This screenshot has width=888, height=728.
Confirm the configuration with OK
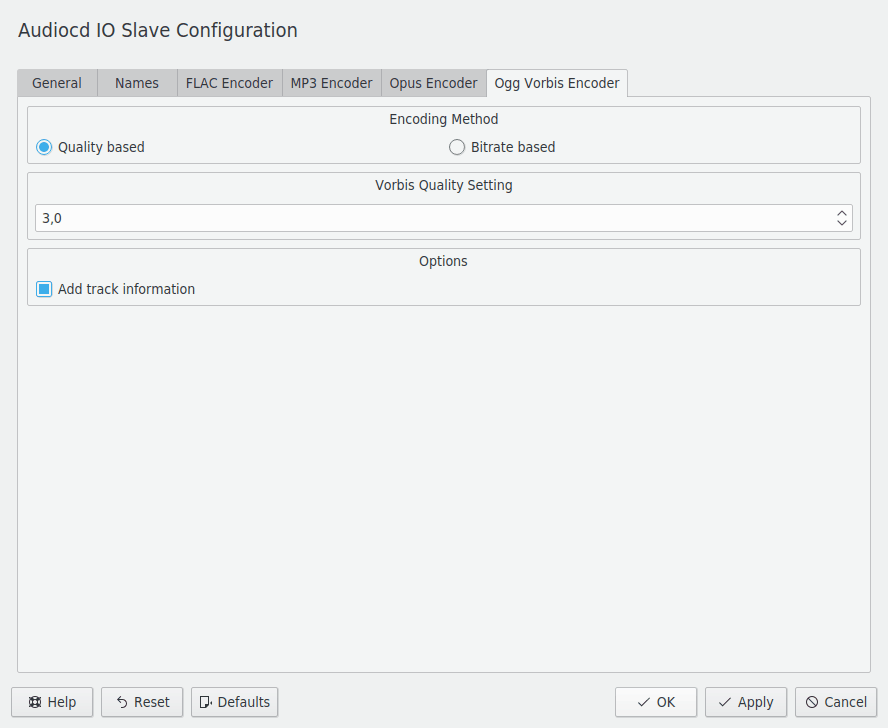655,702
